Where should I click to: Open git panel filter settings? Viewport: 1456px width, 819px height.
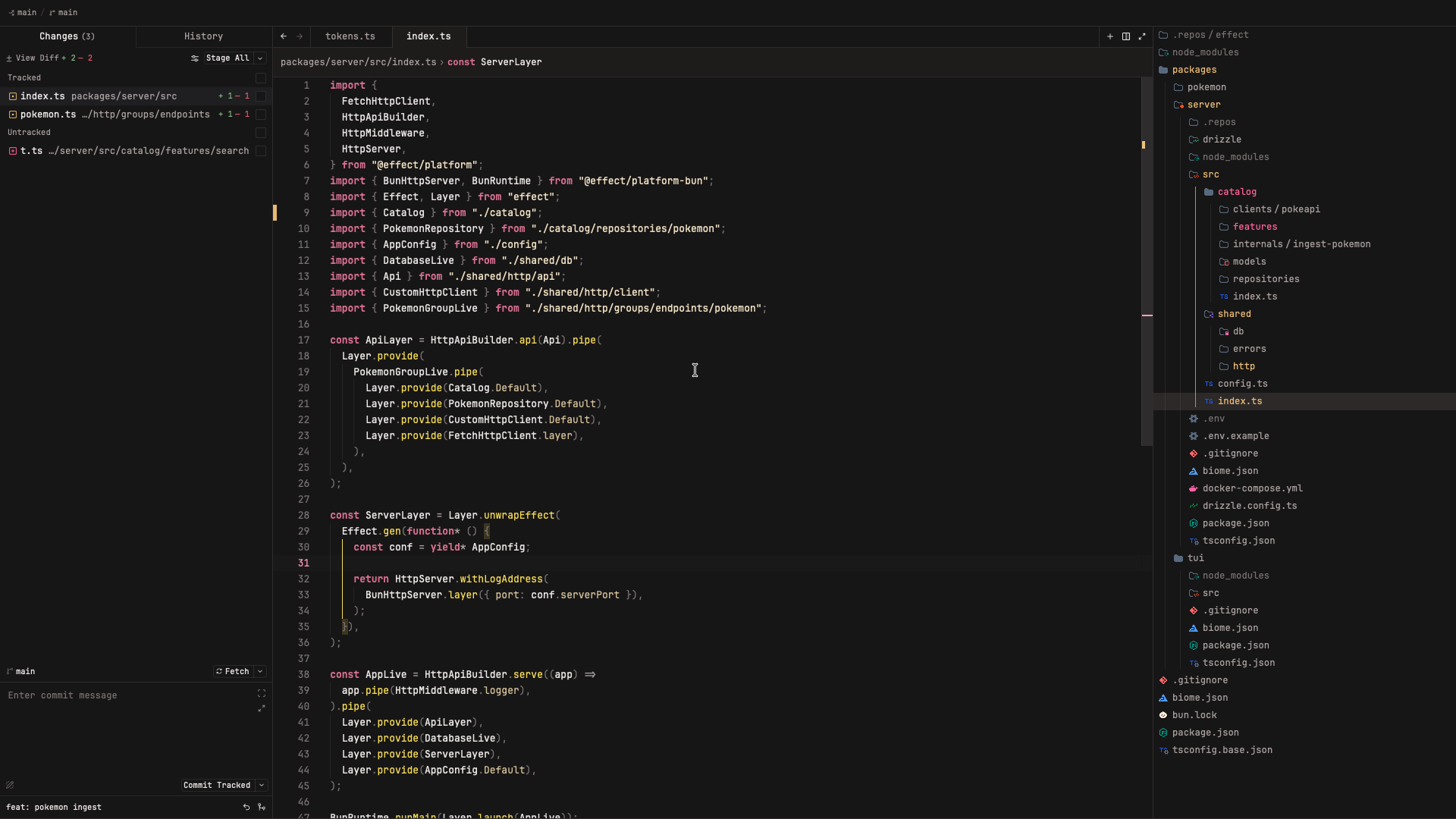(195, 58)
